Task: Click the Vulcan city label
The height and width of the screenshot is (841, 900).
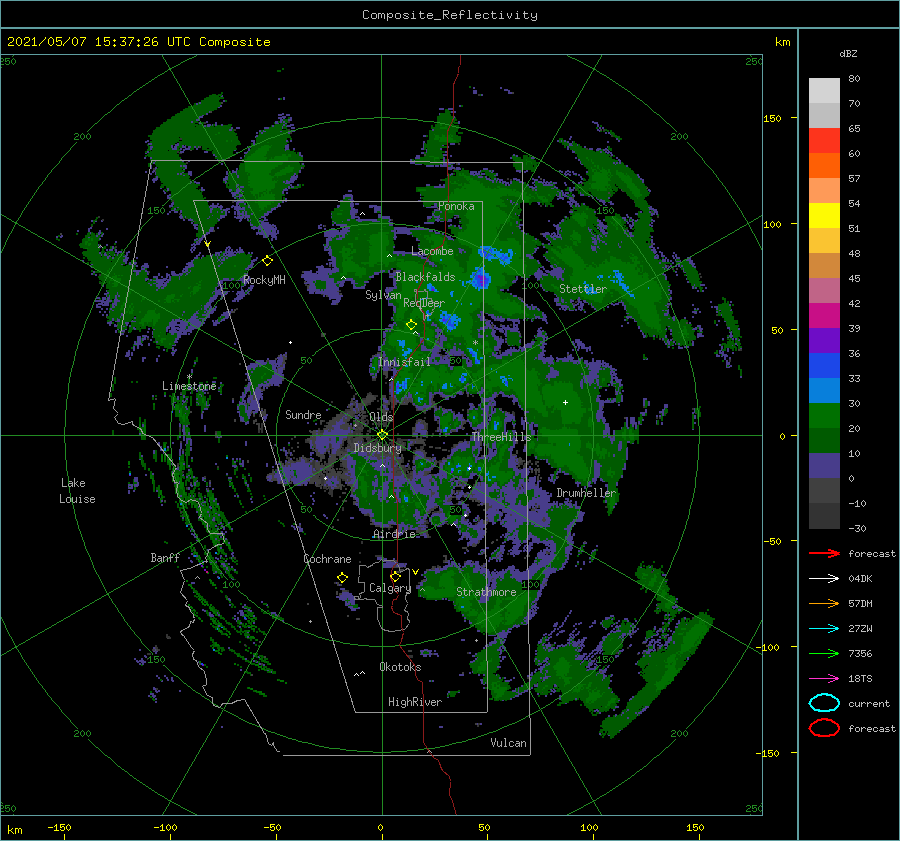Action: [x=509, y=743]
